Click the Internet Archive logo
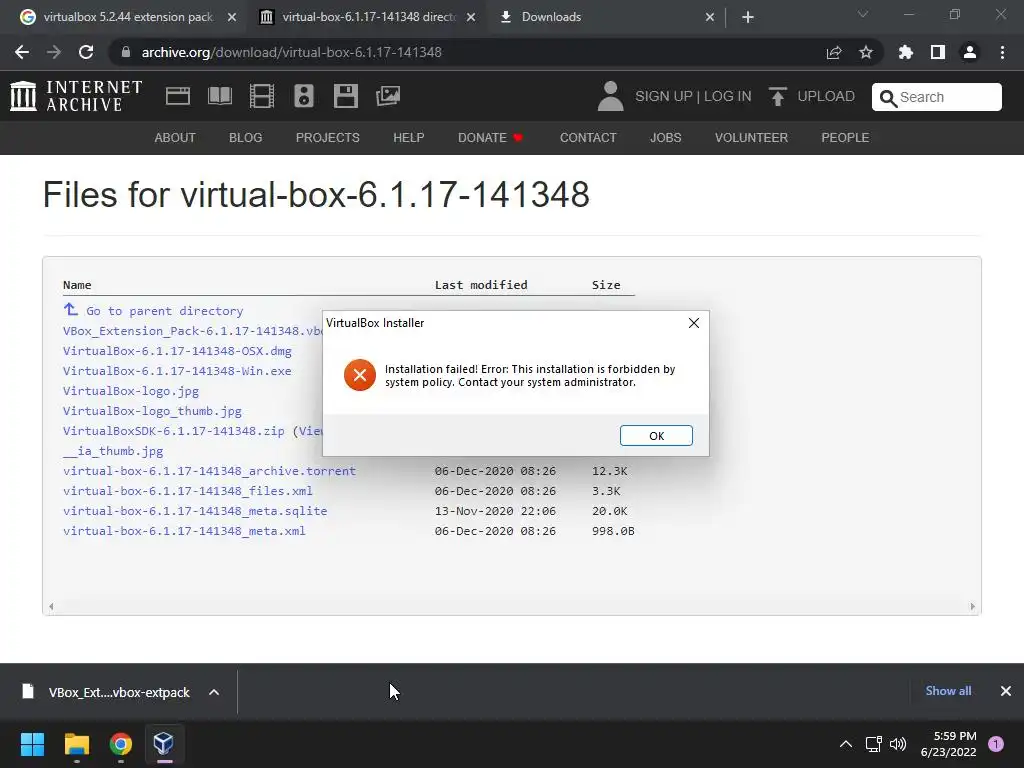Image resolution: width=1024 pixels, height=768 pixels. (76, 96)
